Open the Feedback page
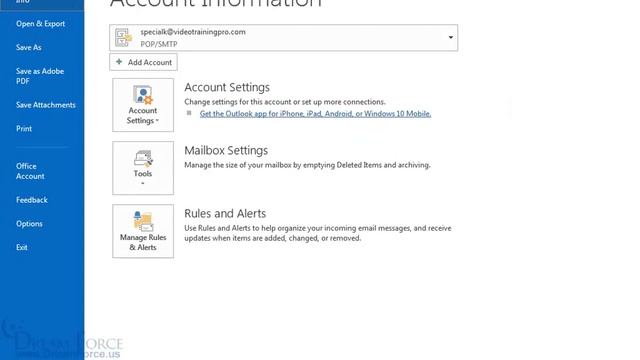The height and width of the screenshot is (360, 640). [32, 200]
